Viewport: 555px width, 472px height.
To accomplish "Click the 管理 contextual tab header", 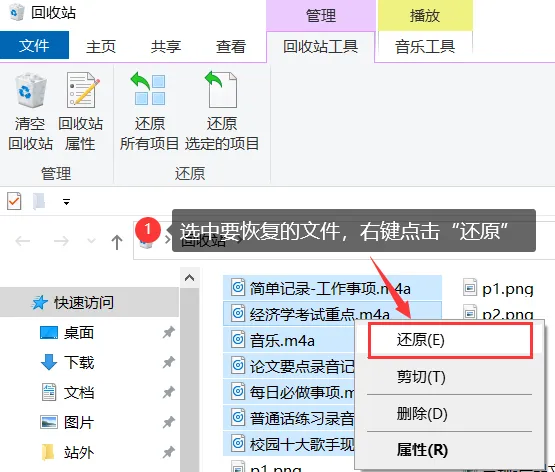I will [x=321, y=15].
